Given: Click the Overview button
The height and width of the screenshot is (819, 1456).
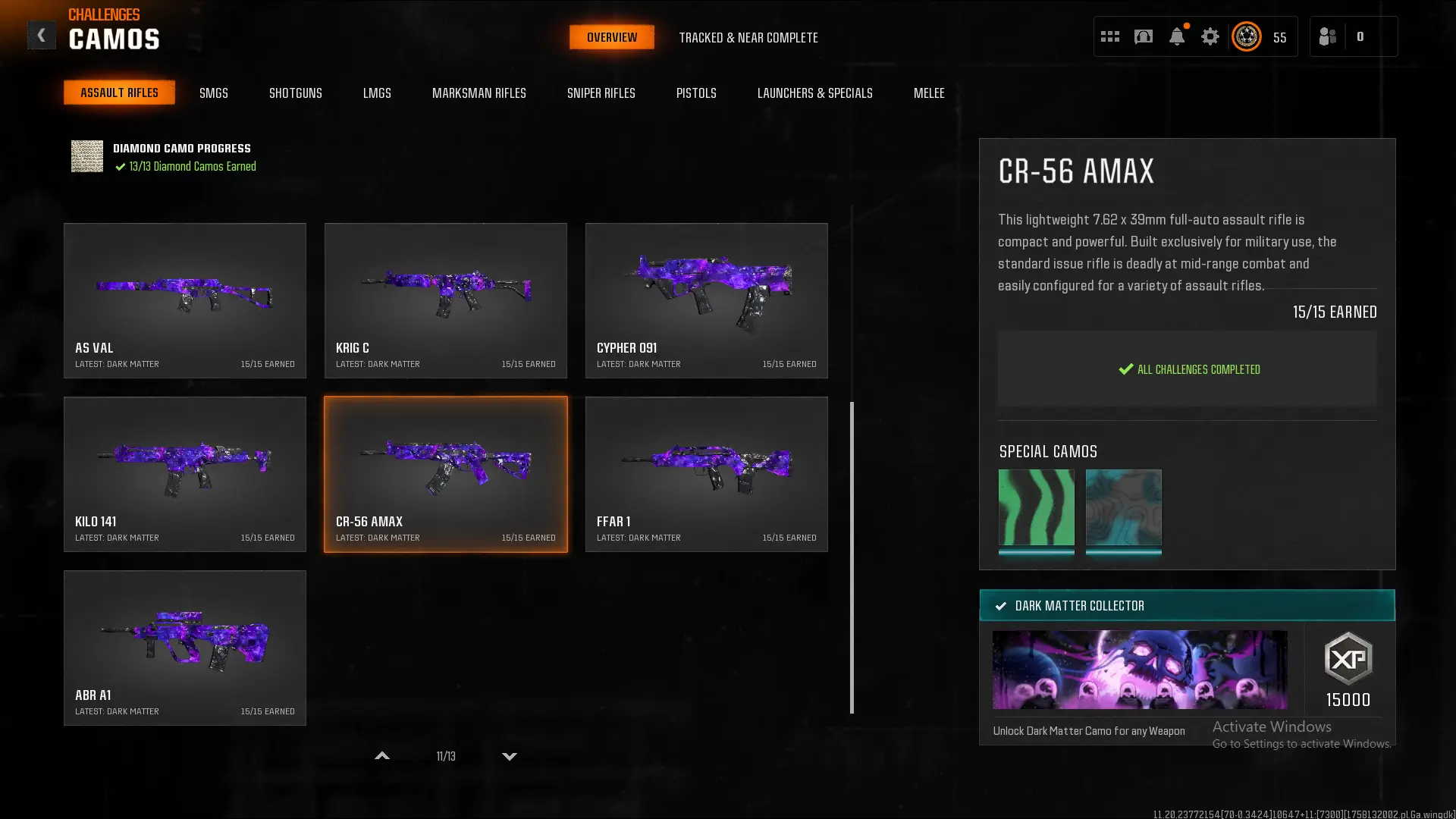Looking at the screenshot, I should point(612,37).
